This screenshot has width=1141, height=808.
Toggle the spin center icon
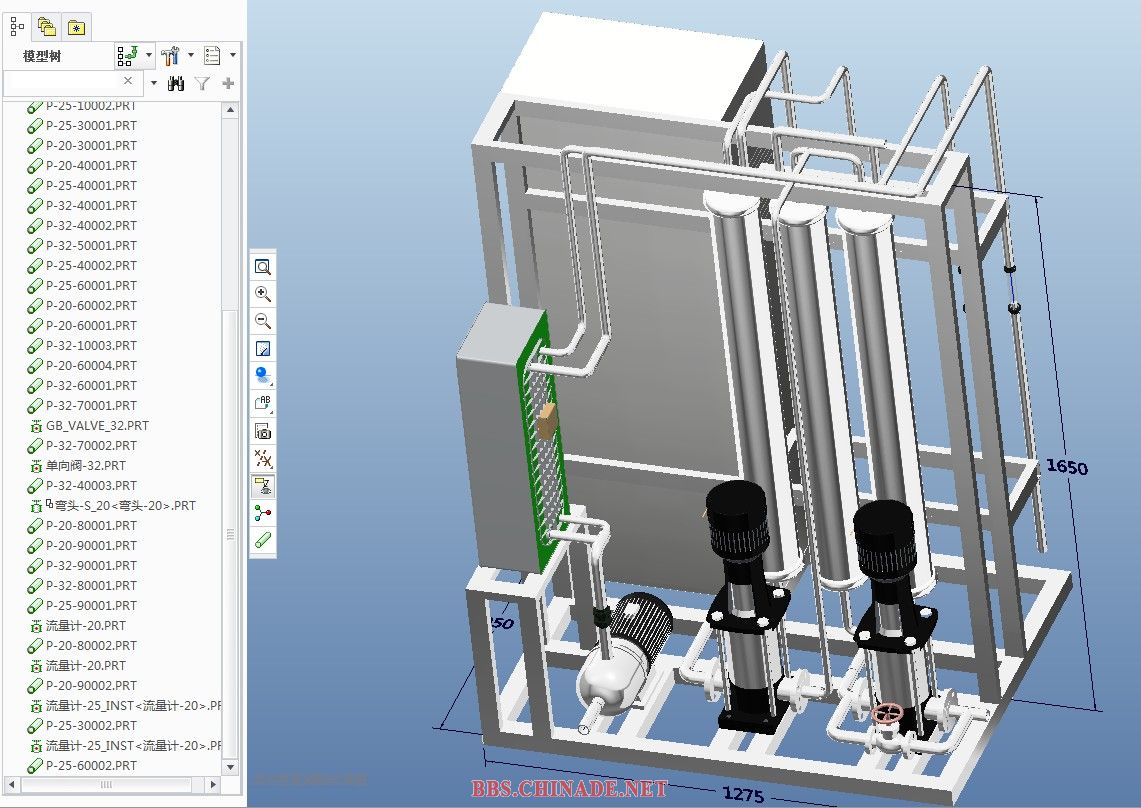pyautogui.click(x=263, y=513)
